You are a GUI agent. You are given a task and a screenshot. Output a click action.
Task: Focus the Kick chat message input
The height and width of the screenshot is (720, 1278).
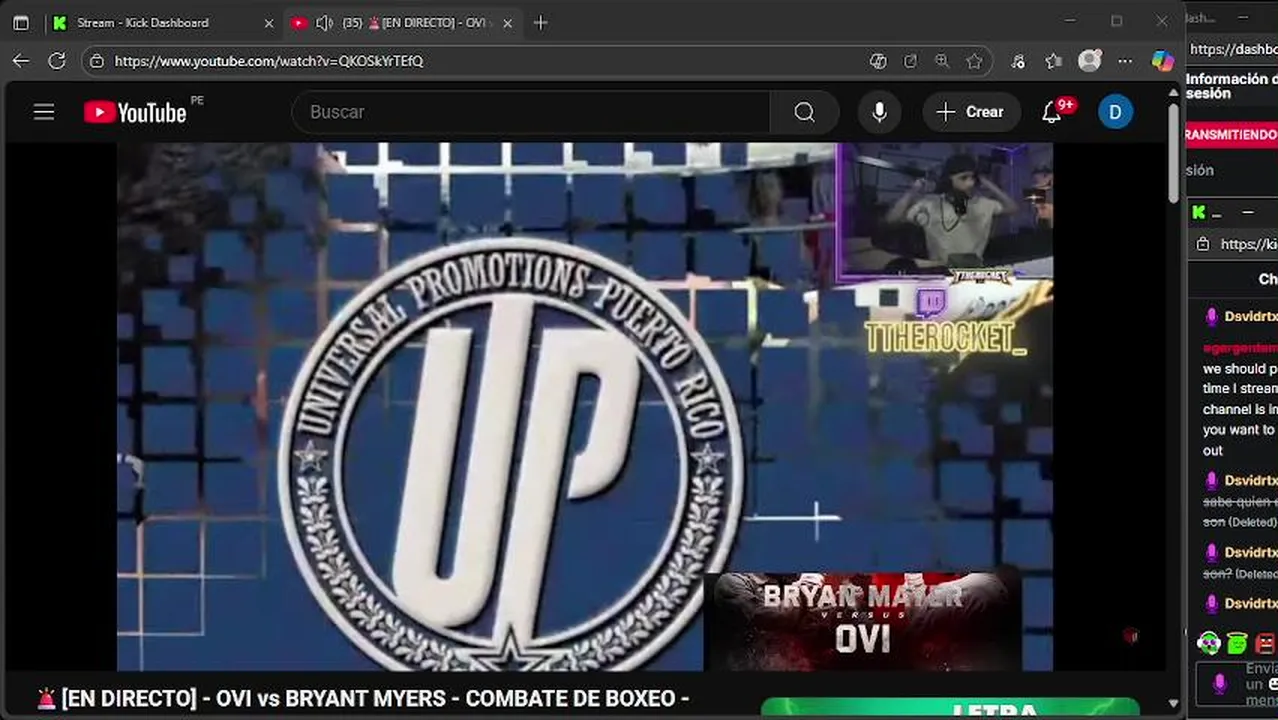(x=1238, y=684)
